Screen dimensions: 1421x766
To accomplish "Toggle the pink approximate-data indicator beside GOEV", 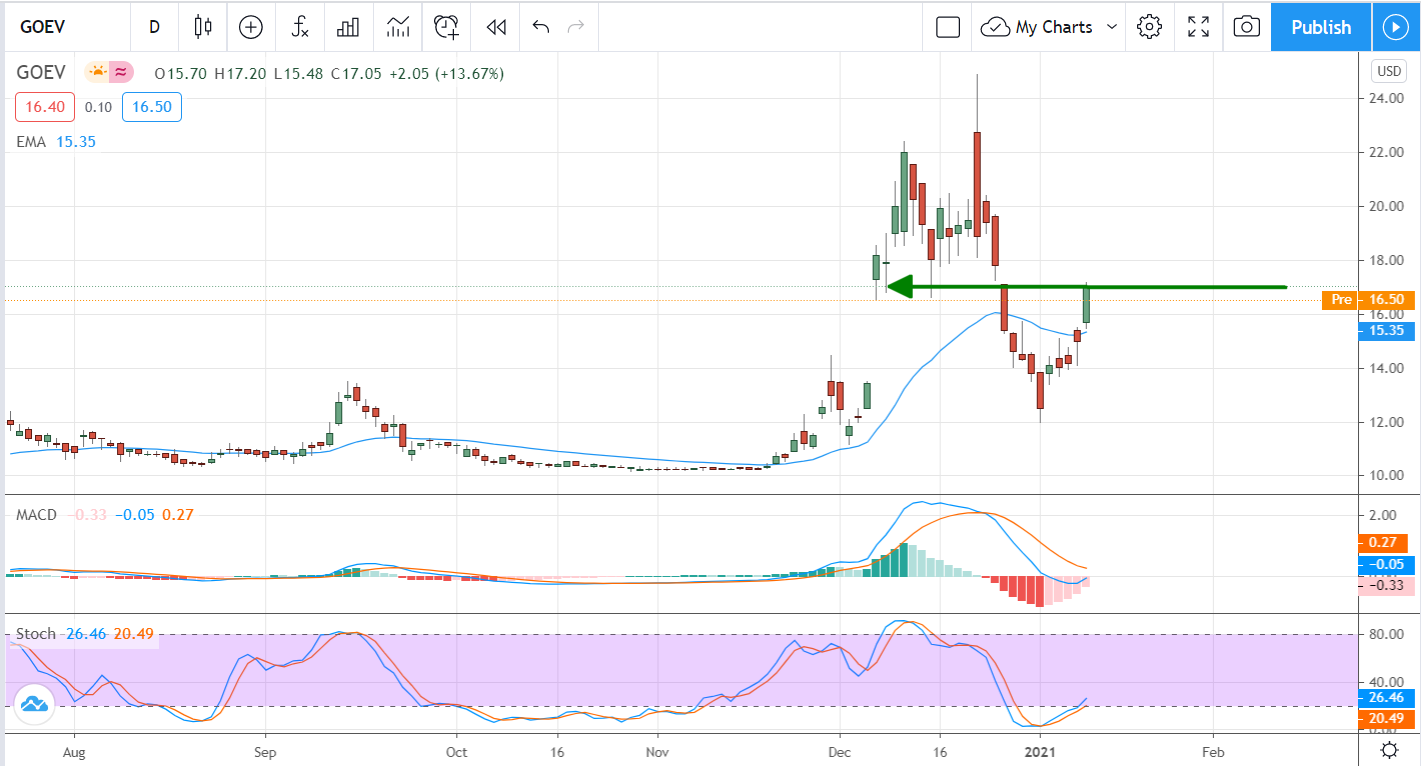I will click(x=122, y=72).
